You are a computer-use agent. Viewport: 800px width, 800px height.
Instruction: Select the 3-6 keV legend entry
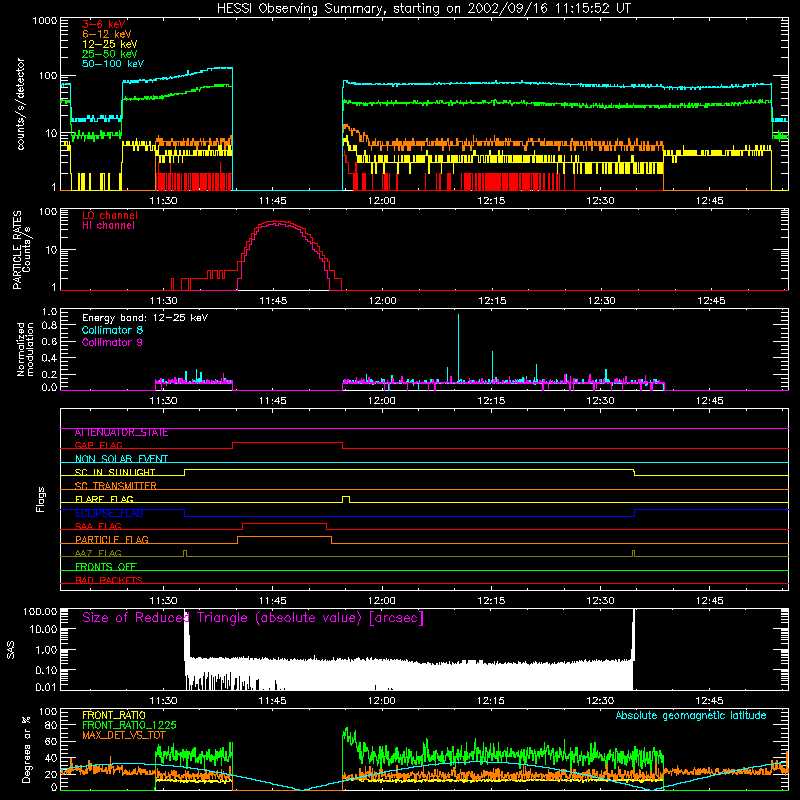[104, 24]
